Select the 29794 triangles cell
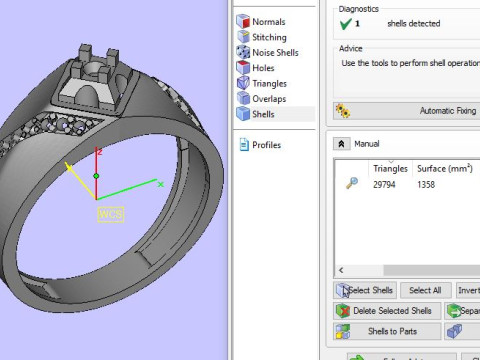 click(384, 184)
